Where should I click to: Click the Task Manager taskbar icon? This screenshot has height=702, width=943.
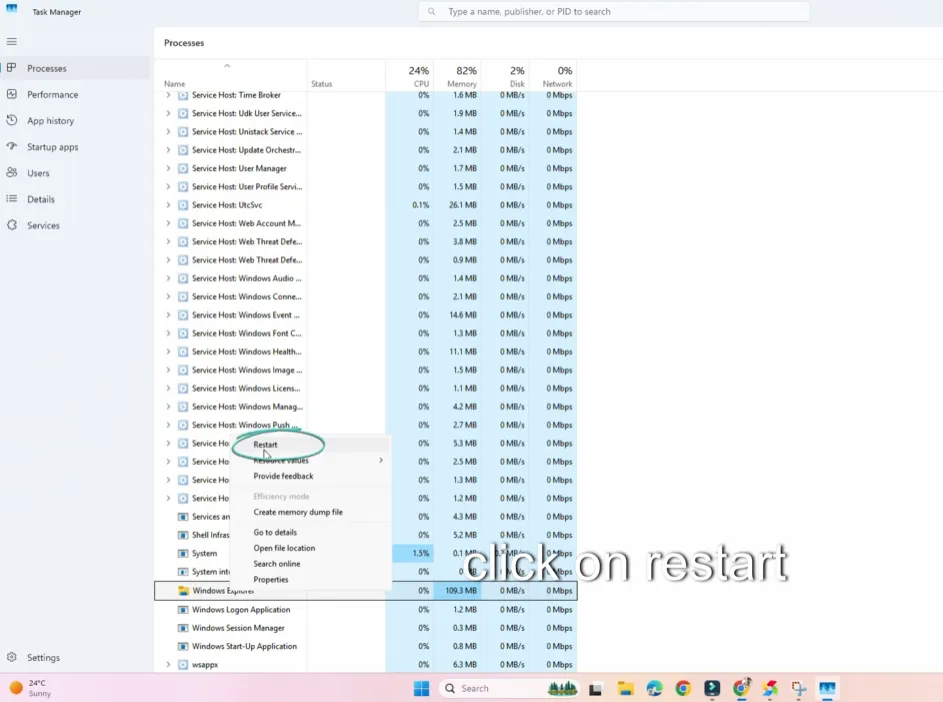[x=828, y=688]
